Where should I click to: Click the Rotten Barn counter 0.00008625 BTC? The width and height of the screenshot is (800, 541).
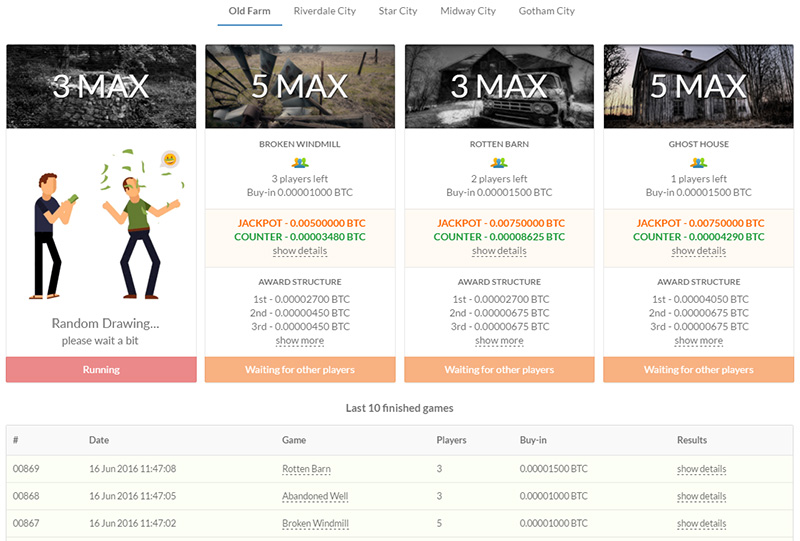(x=527, y=237)
